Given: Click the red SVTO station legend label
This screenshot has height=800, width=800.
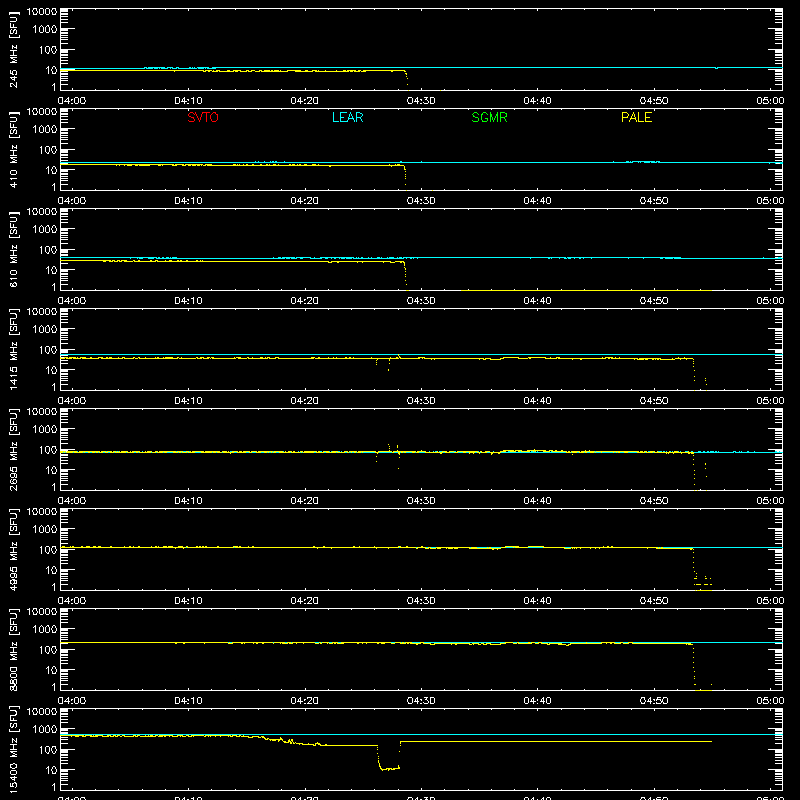Looking at the screenshot, I should (x=203, y=117).
